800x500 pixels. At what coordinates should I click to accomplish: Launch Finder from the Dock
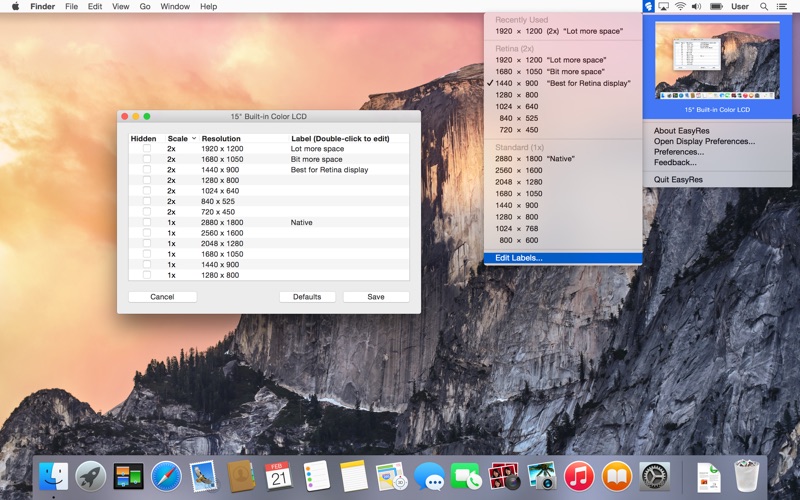(54, 477)
